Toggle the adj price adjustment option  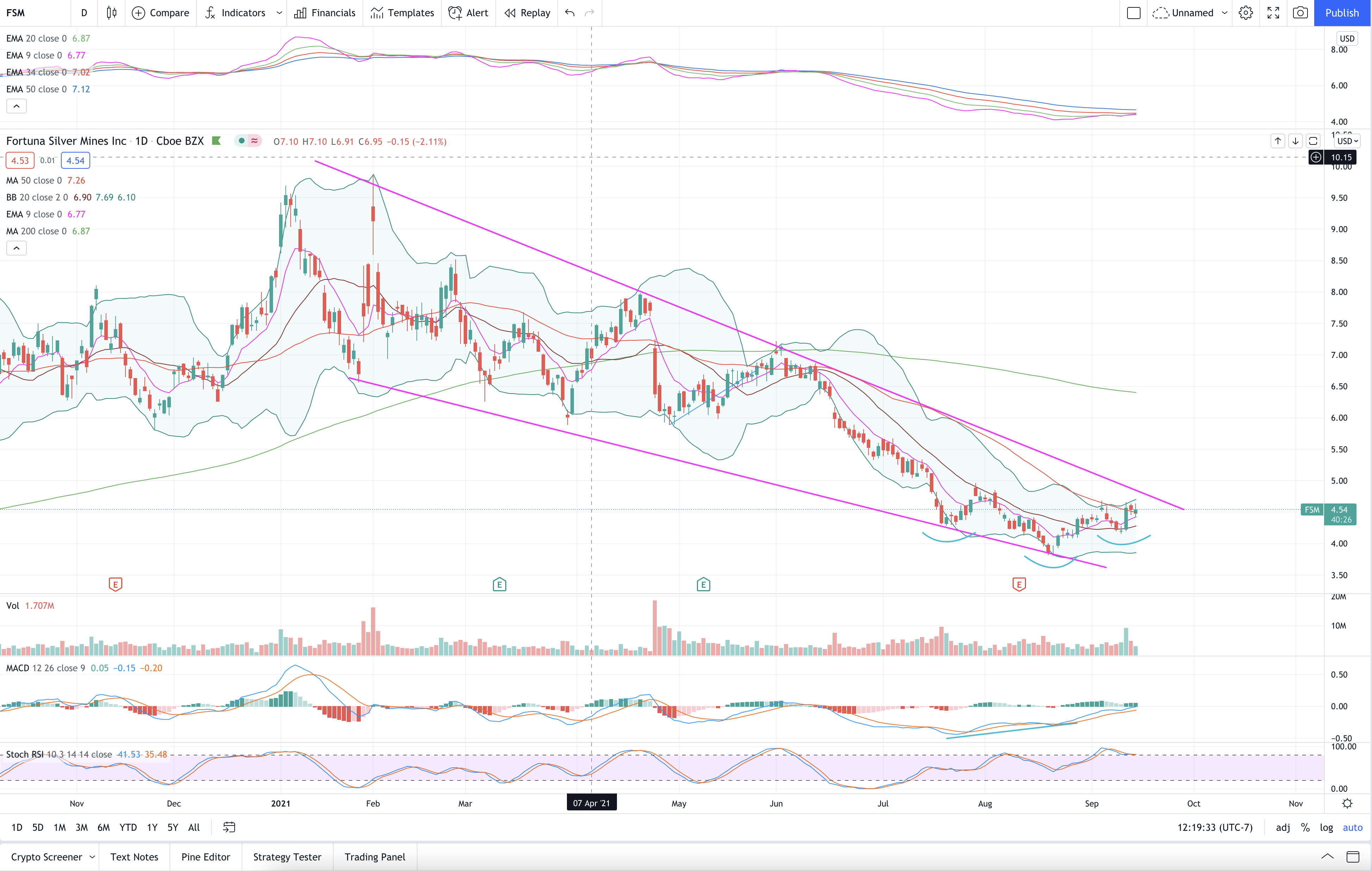1283,827
